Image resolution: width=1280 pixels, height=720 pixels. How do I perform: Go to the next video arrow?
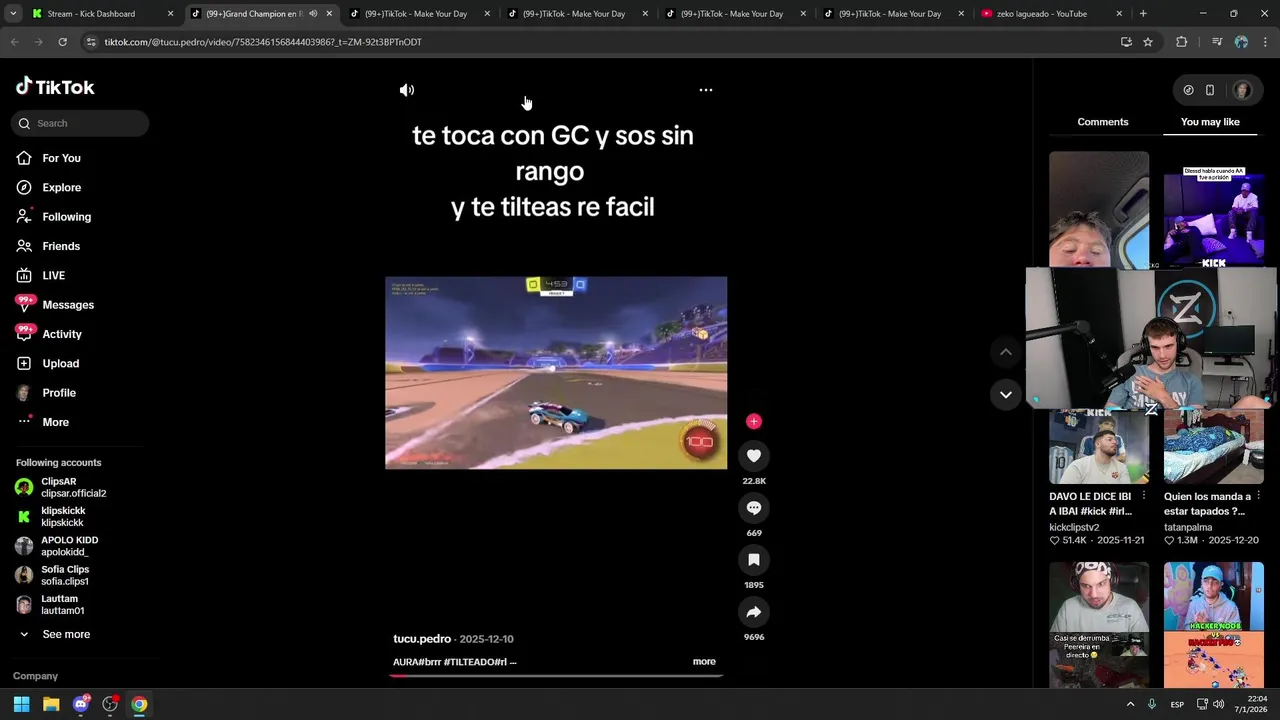(x=1006, y=394)
